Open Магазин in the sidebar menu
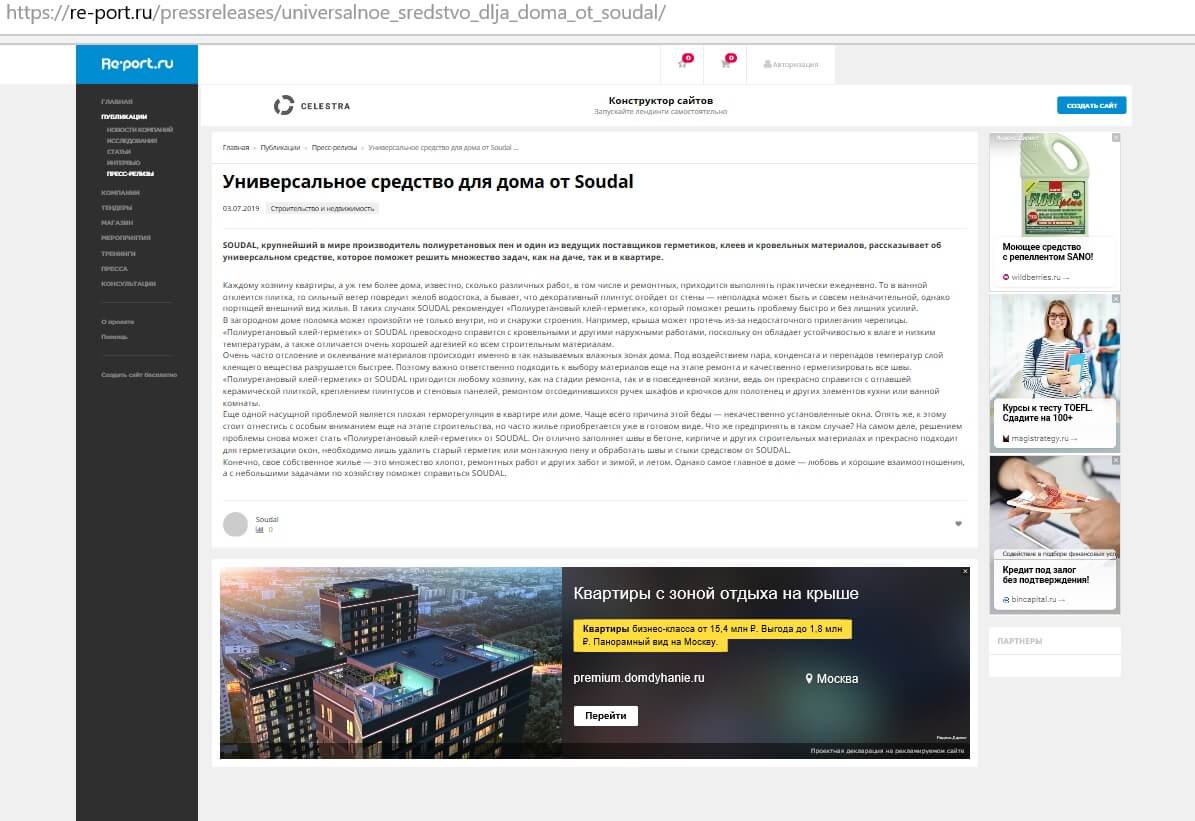Screen dimensions: 1195x821 coord(117,223)
